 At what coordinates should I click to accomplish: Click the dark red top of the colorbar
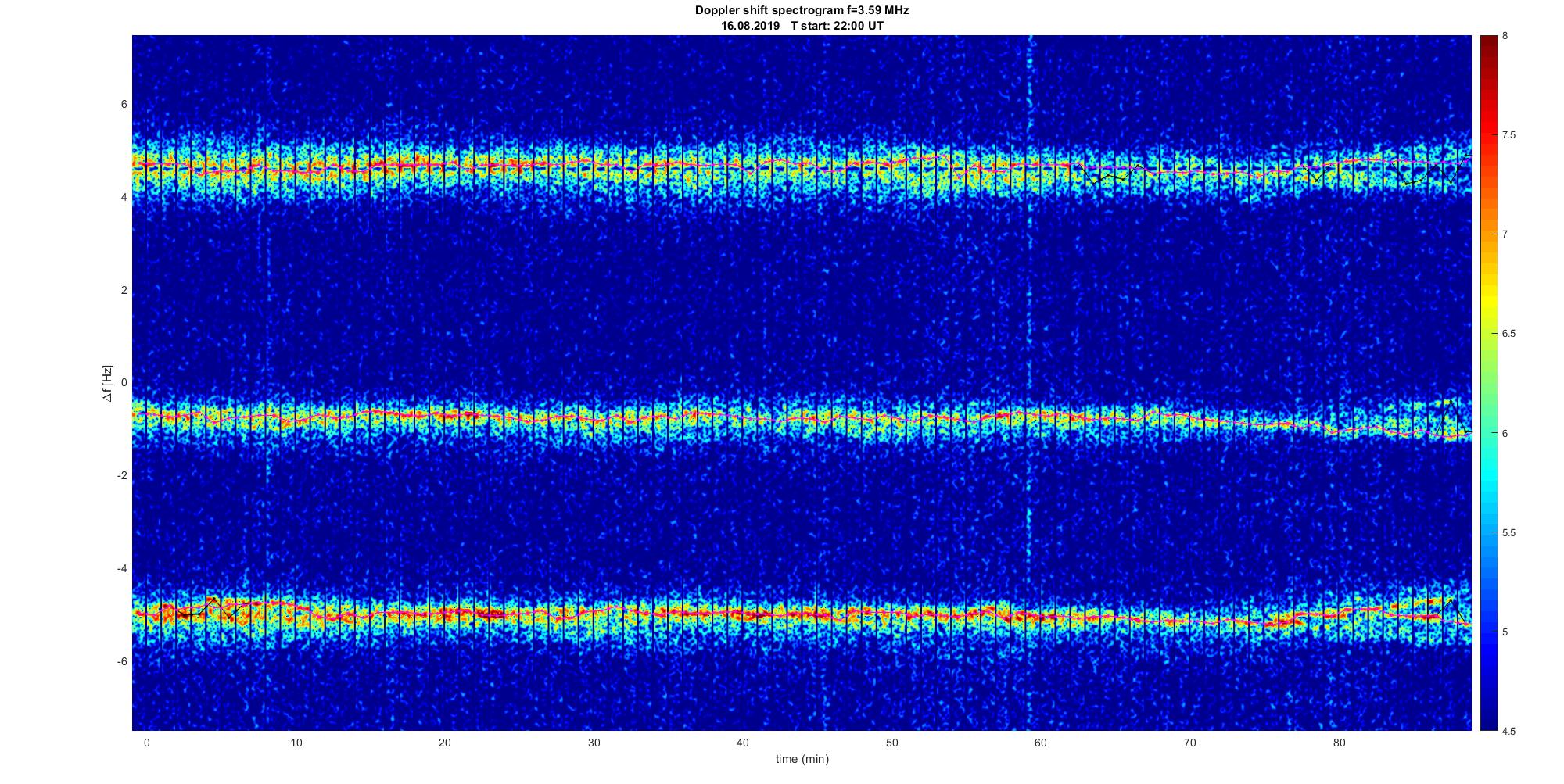[1488, 47]
